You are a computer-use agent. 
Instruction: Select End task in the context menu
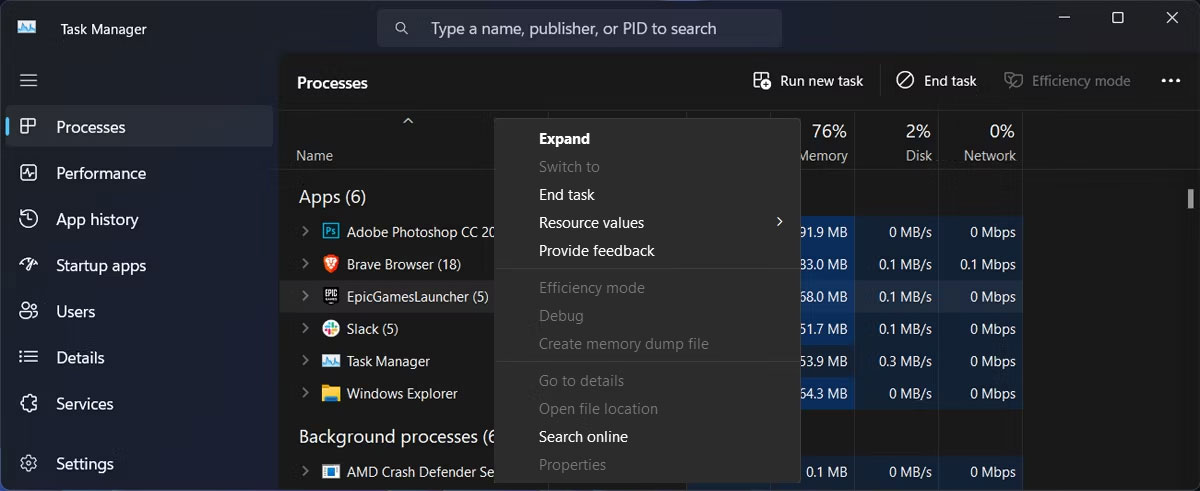[567, 195]
